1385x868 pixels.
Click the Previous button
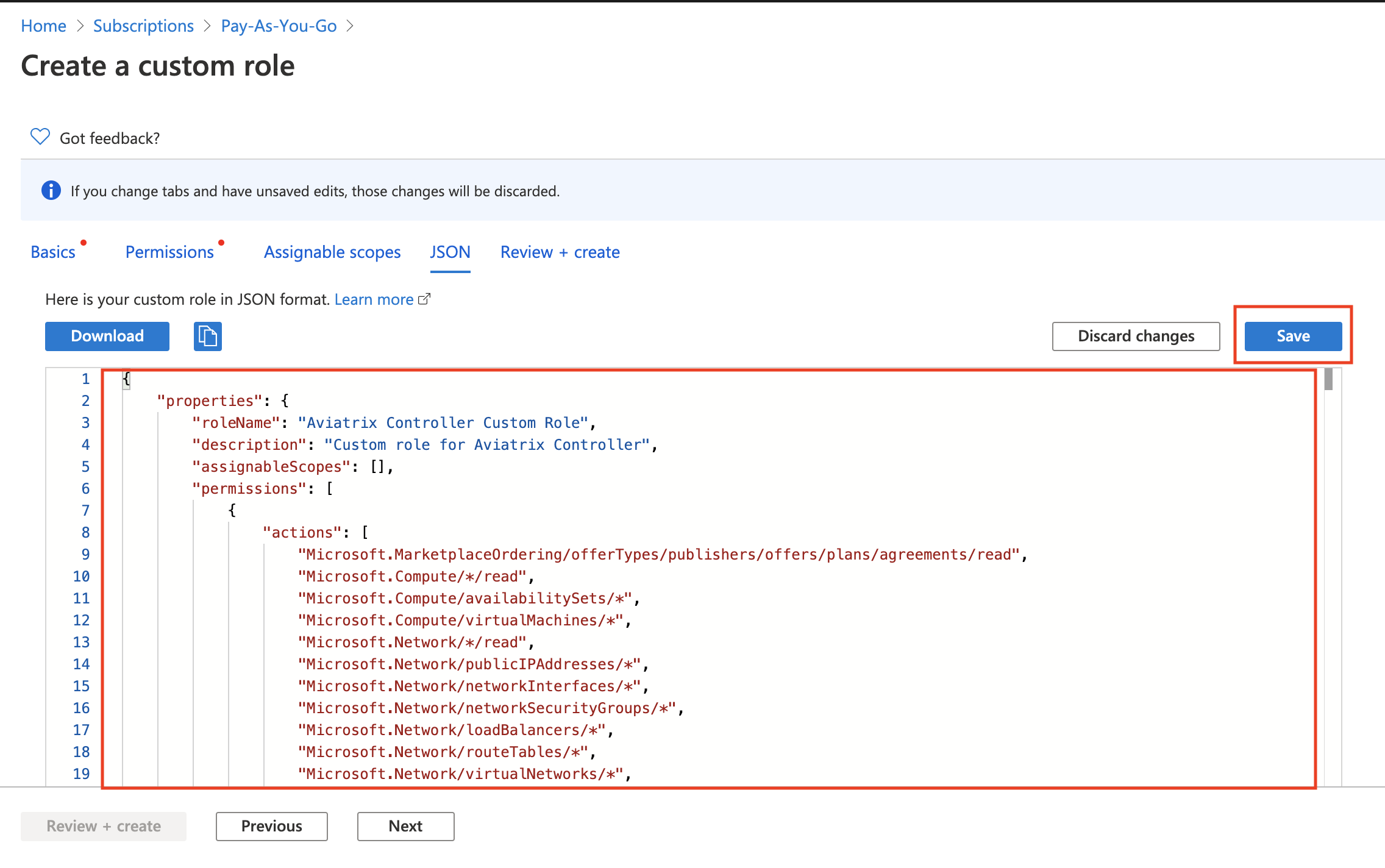271,826
